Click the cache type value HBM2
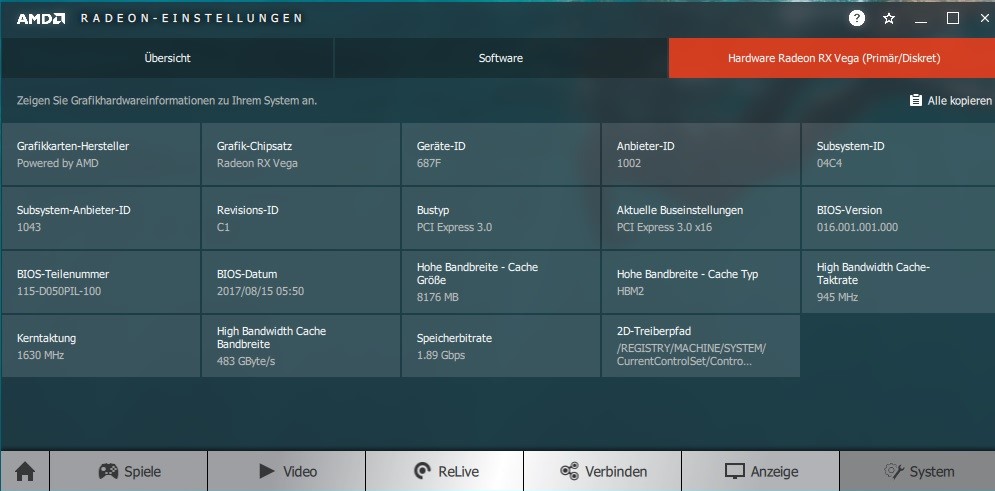The image size is (995, 491). pyautogui.click(x=631, y=291)
